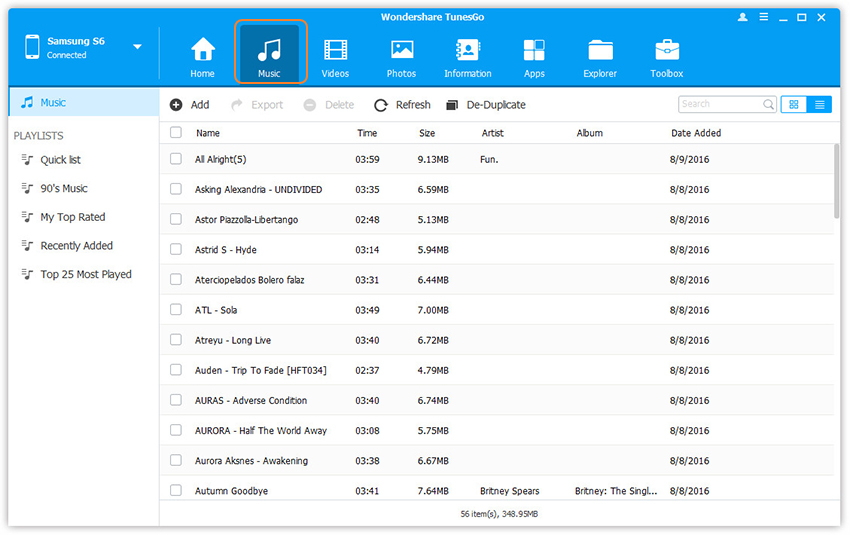850x535 pixels.
Task: Select Music in the left sidebar
Action: coord(84,102)
